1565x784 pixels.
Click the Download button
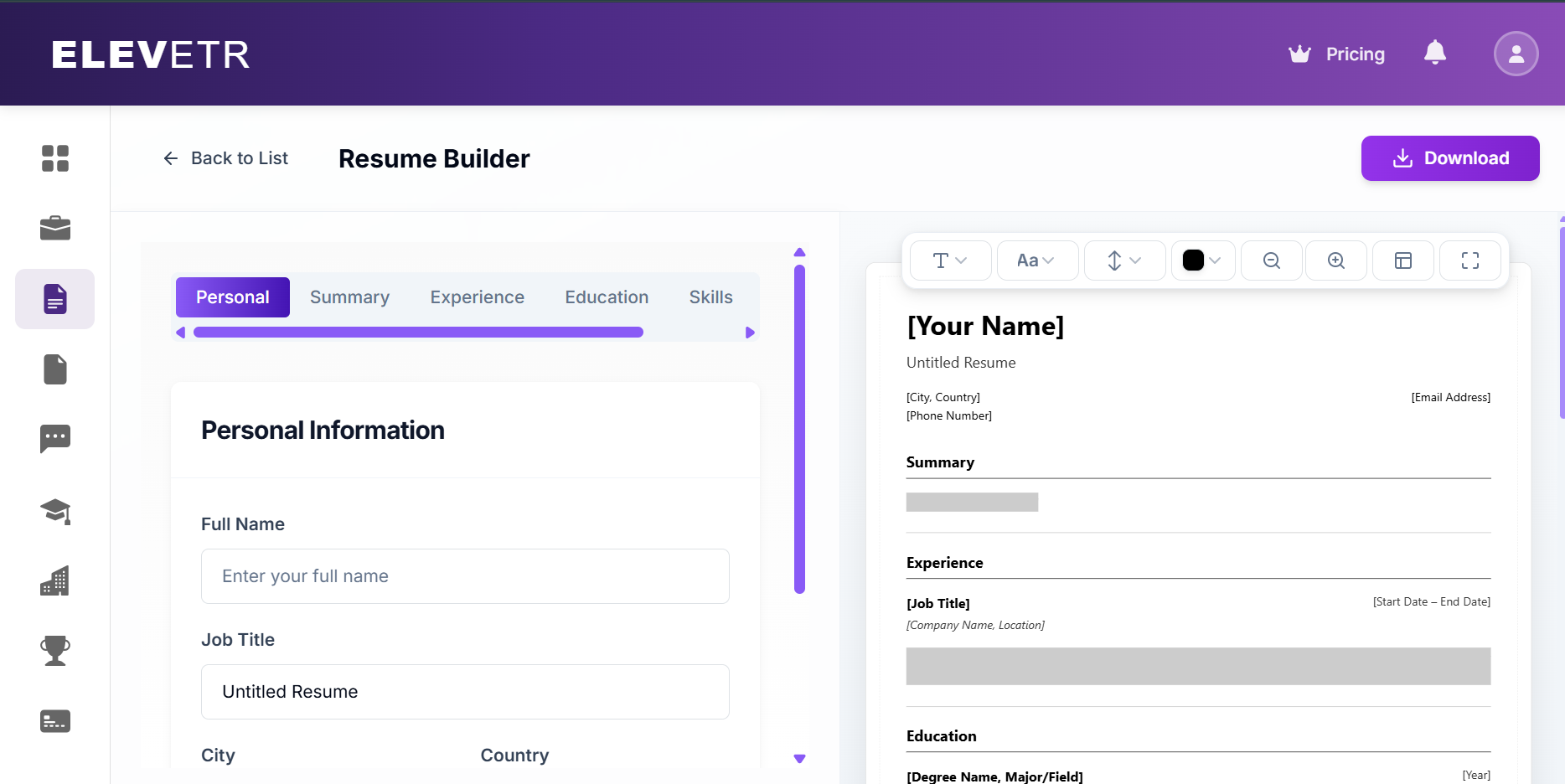point(1449,158)
